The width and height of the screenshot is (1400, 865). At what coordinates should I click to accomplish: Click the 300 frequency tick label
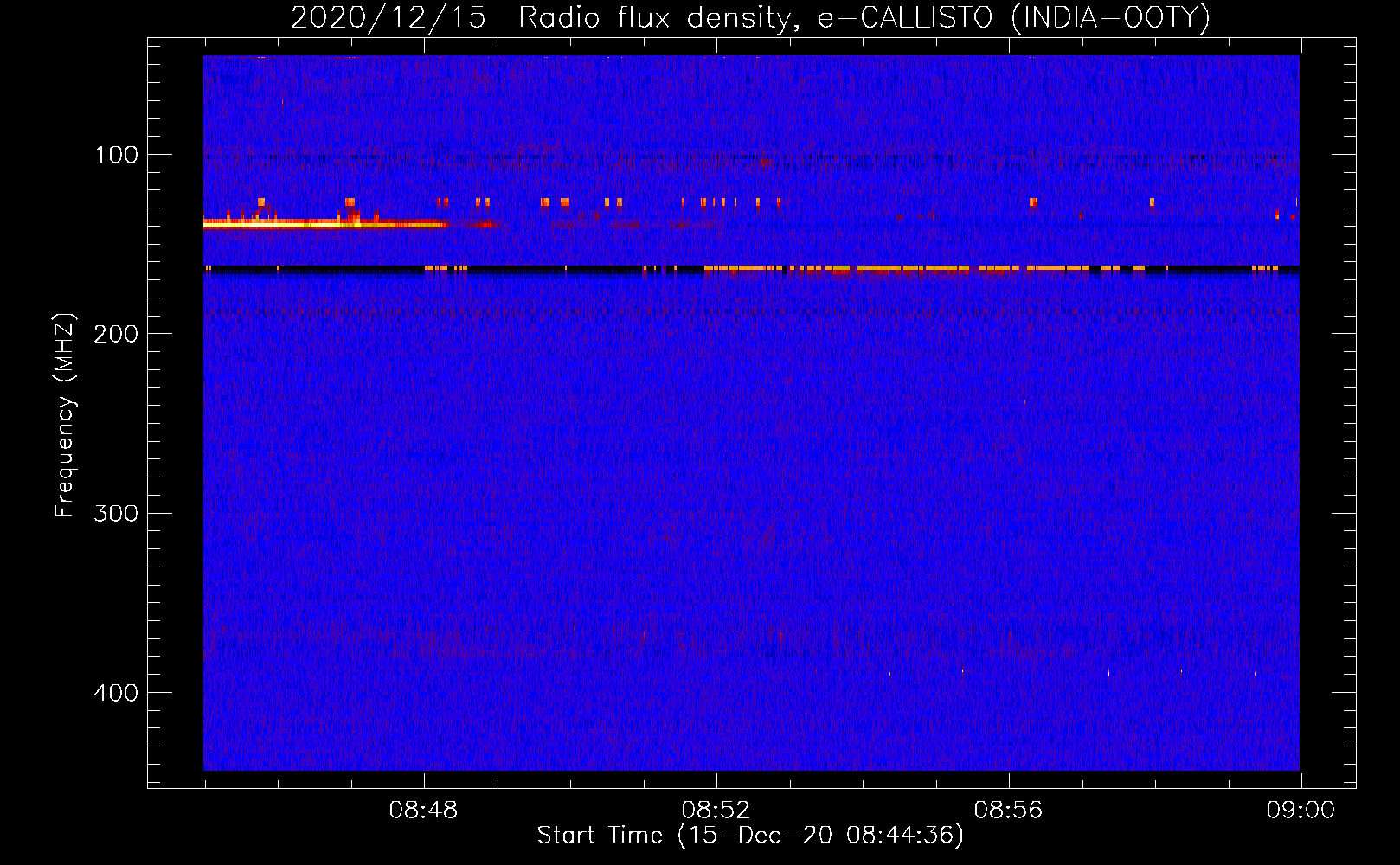click(x=116, y=513)
